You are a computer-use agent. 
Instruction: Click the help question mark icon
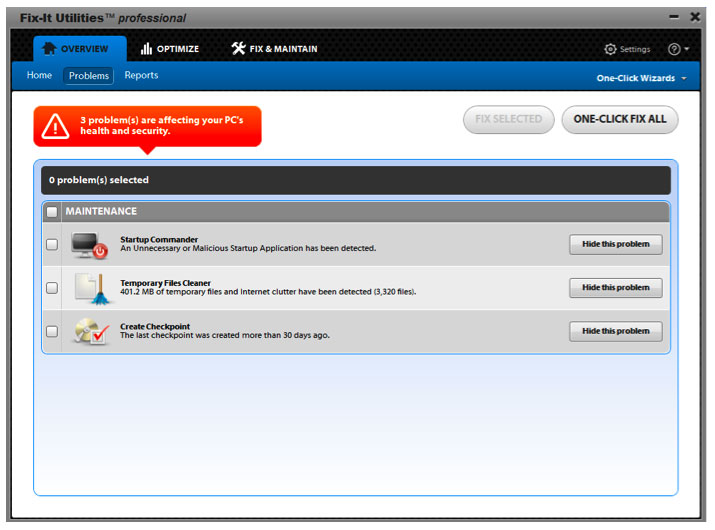(674, 49)
